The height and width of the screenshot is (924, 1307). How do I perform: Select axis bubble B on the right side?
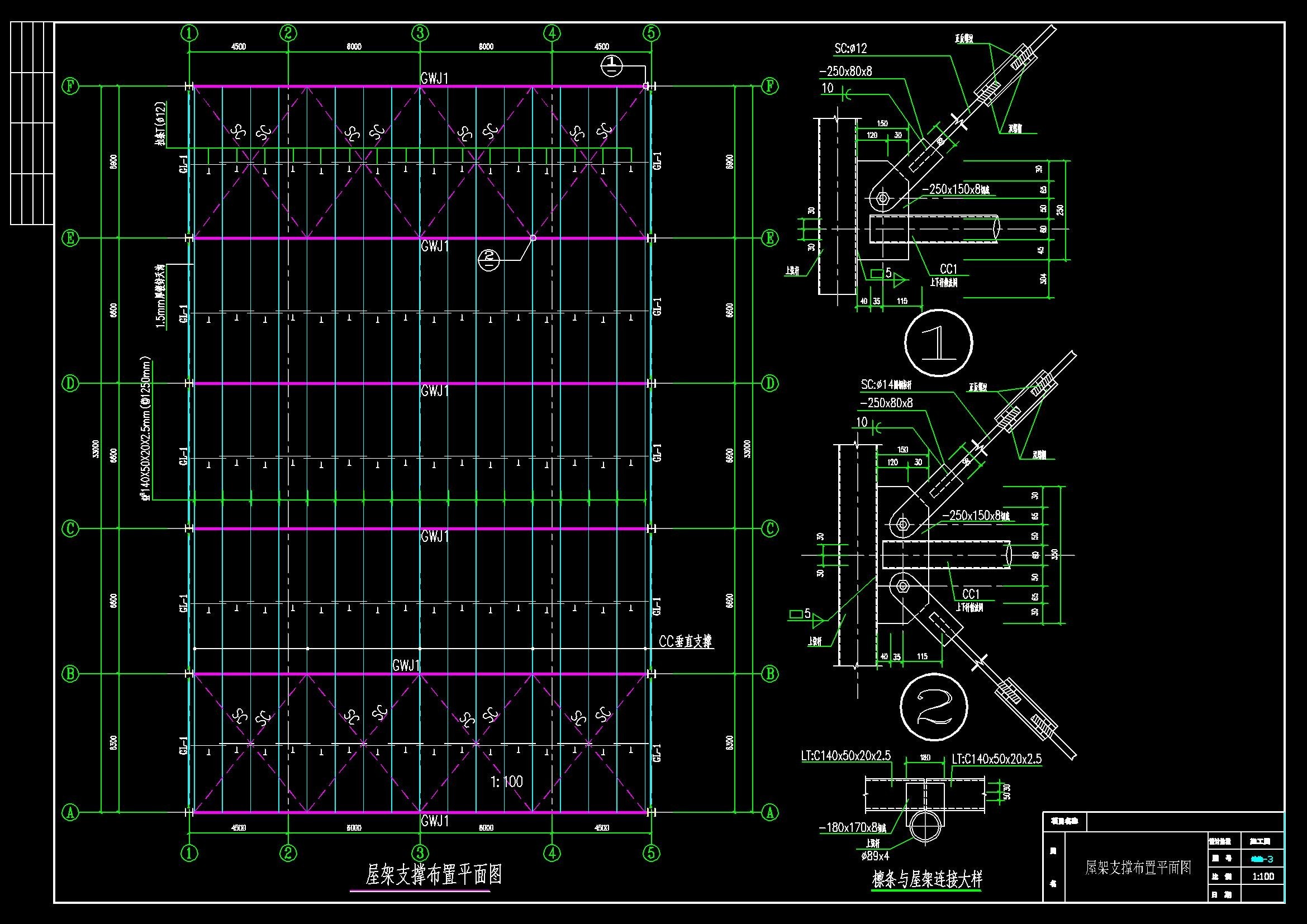(x=769, y=674)
